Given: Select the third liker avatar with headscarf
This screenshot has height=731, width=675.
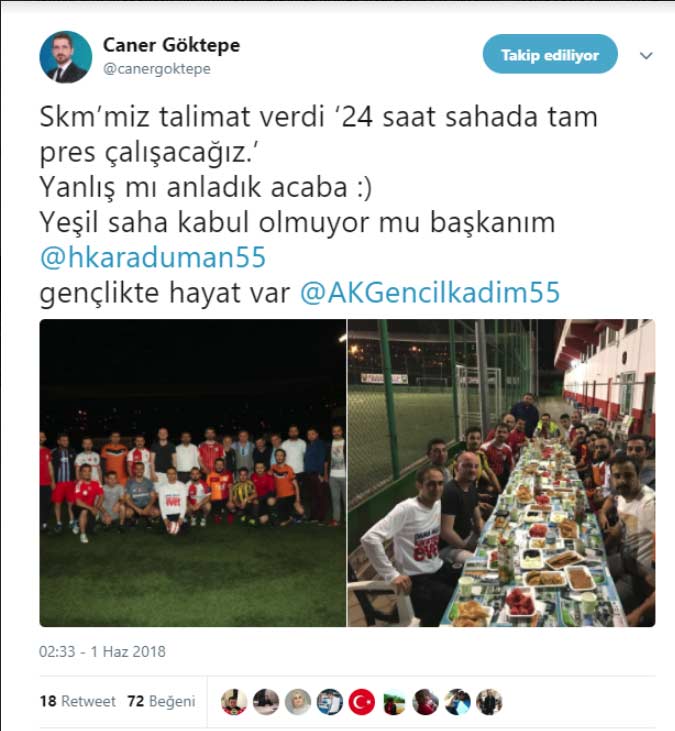Looking at the screenshot, I should [298, 702].
